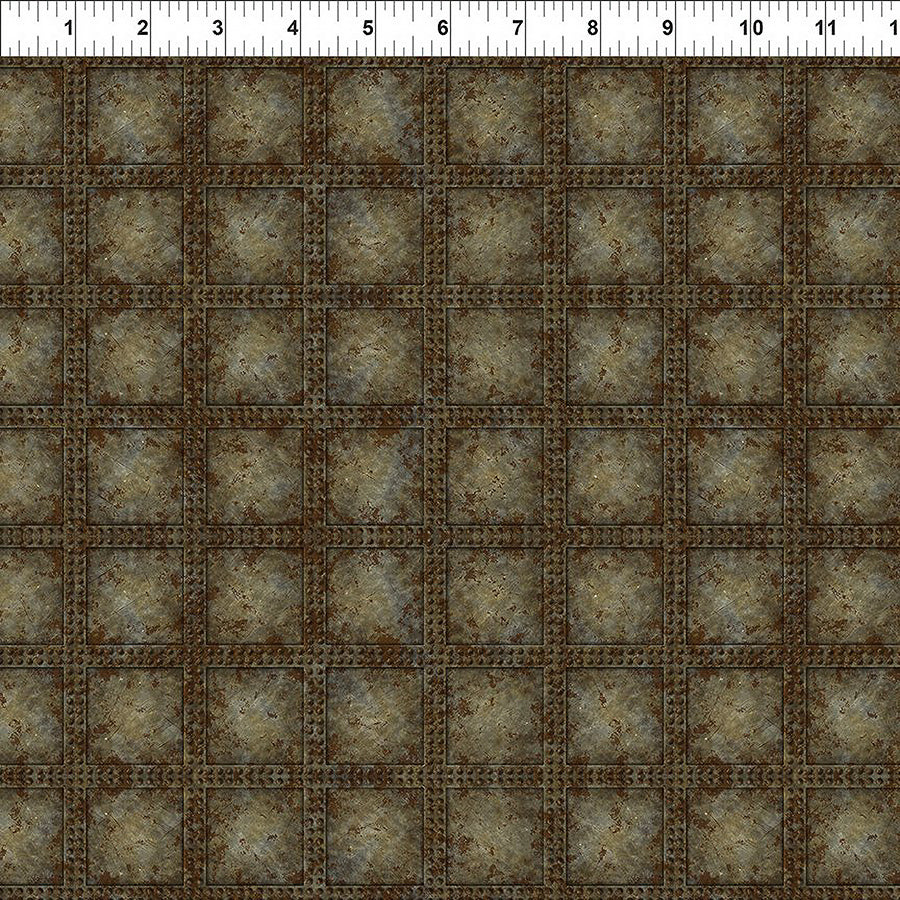Click the number 4 on the ruler
The width and height of the screenshot is (900, 900).
(293, 28)
